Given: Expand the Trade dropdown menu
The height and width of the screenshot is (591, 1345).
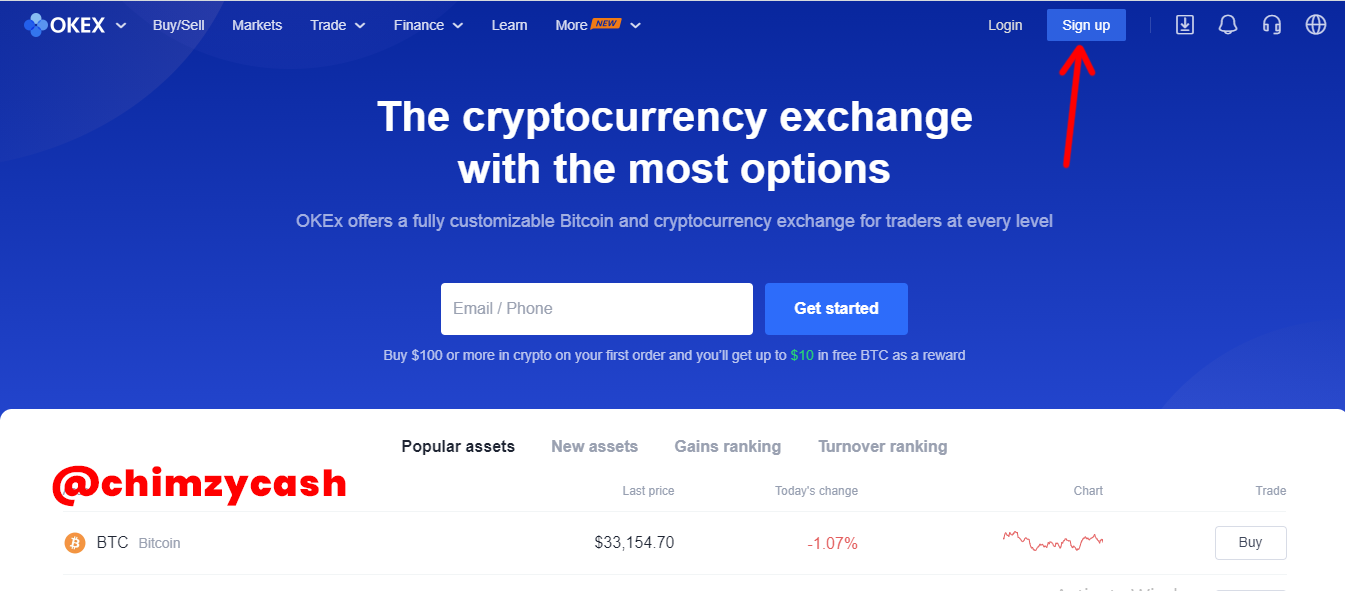Looking at the screenshot, I should click(338, 25).
